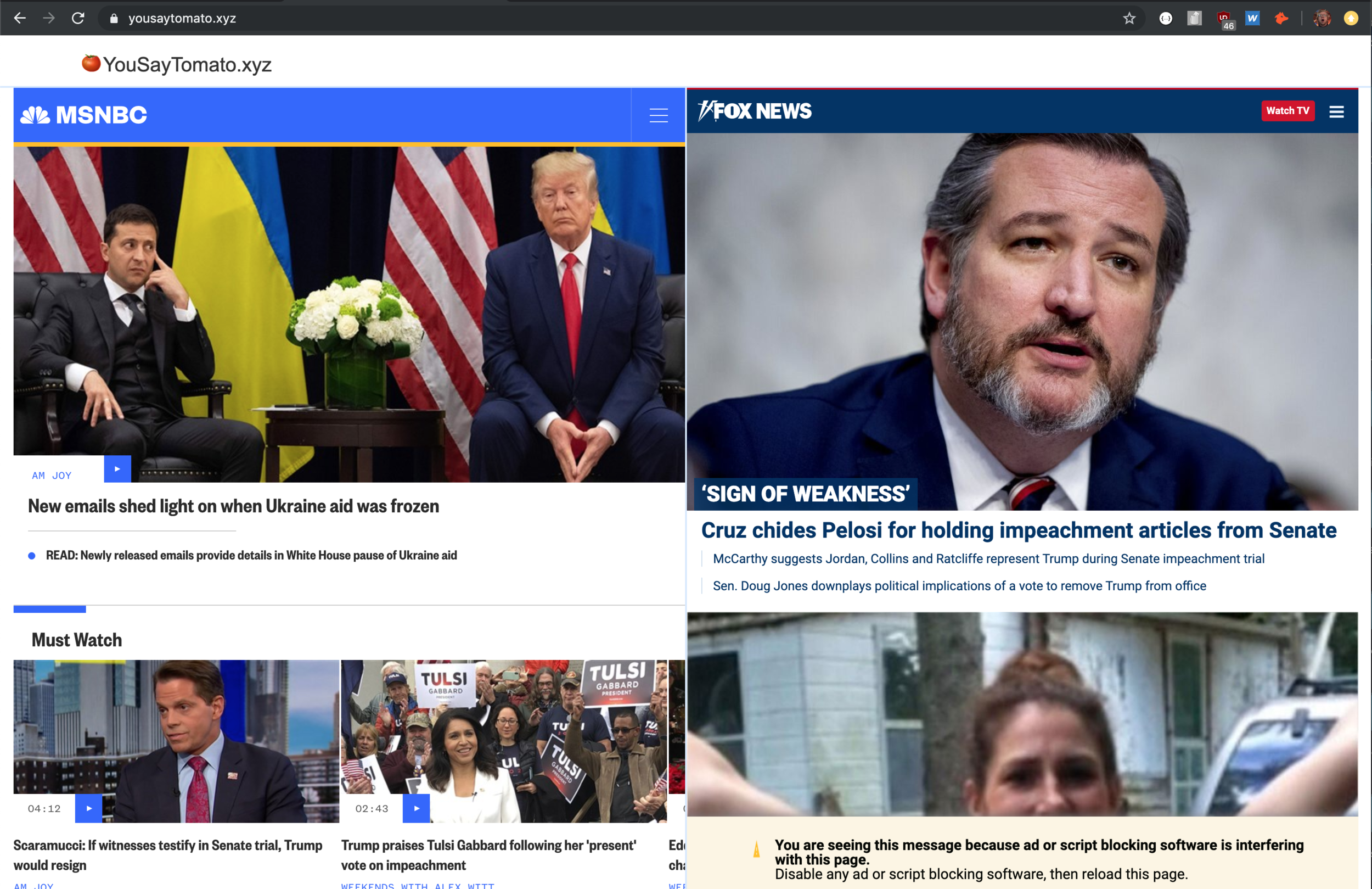Open the orange fox extension icon
The image size is (1372, 889).
[1281, 19]
